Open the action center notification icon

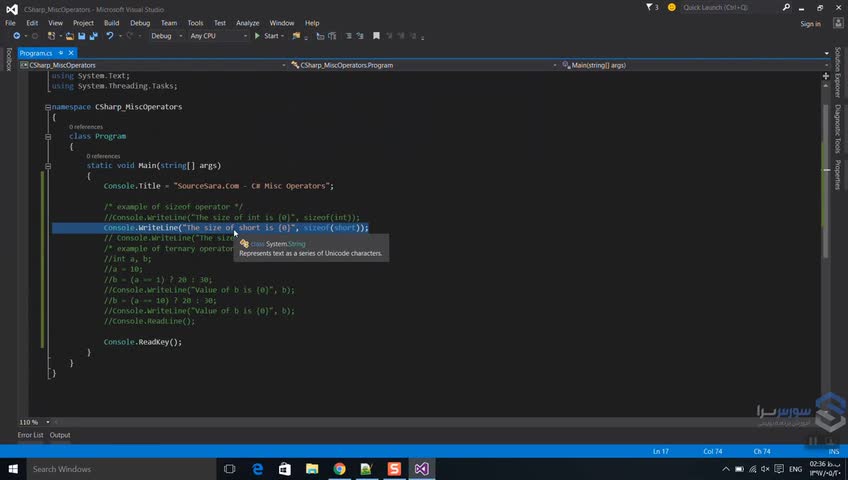coord(779,469)
